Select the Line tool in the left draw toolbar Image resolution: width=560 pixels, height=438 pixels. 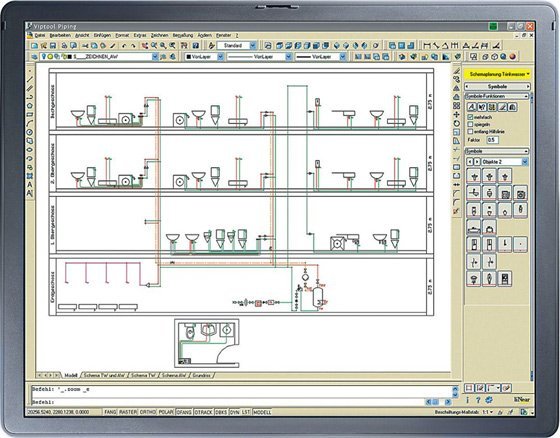(x=30, y=79)
